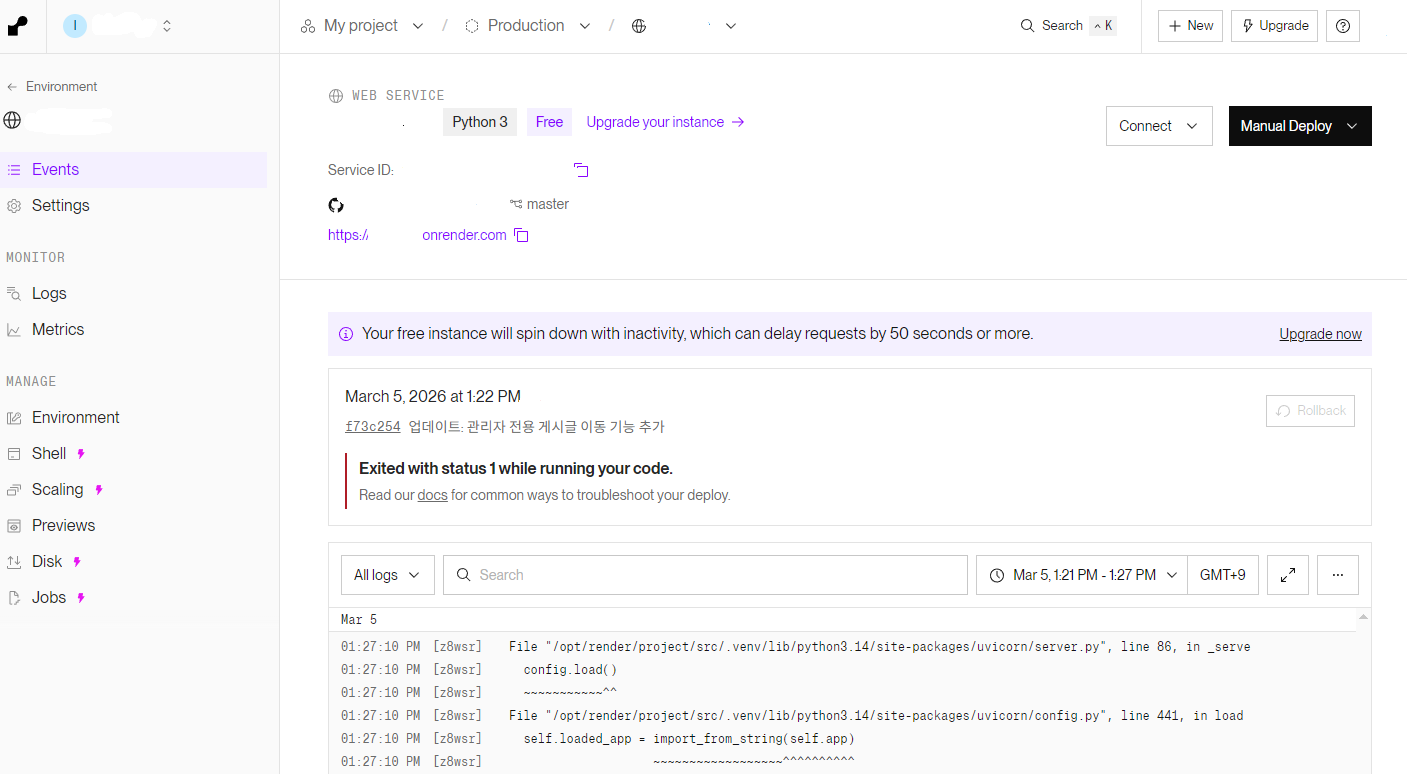The width and height of the screenshot is (1407, 774).
Task: Open the Shell page
Action: coord(49,454)
